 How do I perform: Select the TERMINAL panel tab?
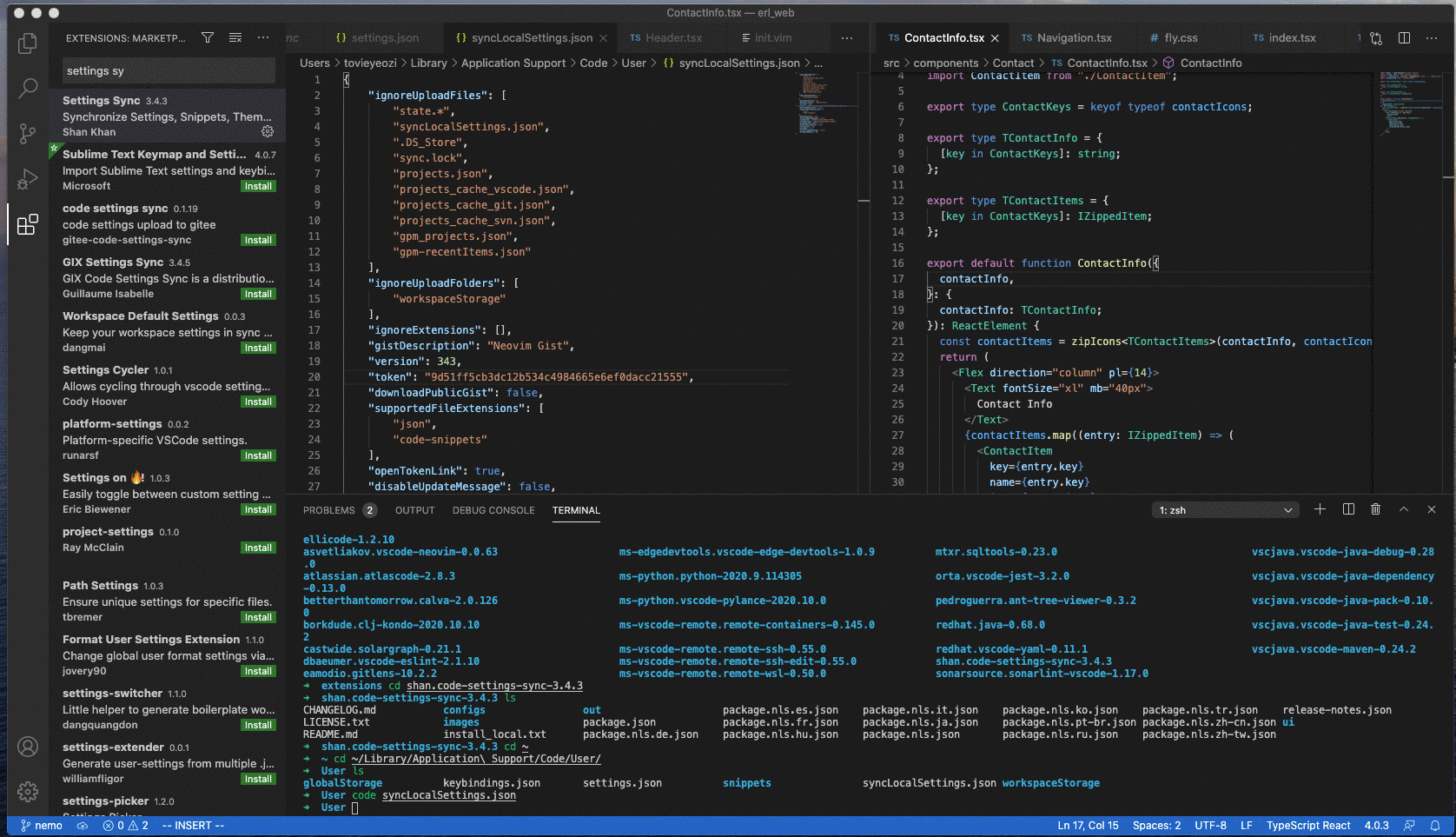(576, 510)
